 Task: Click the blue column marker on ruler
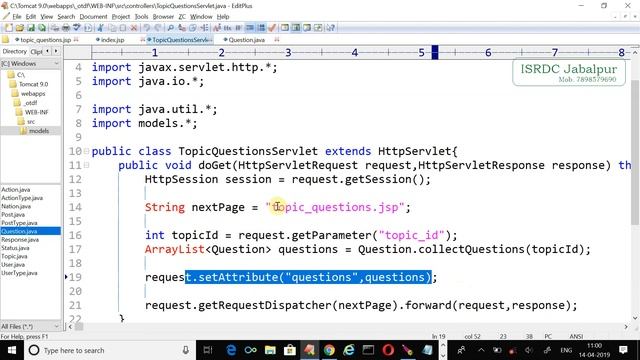tap(435, 52)
